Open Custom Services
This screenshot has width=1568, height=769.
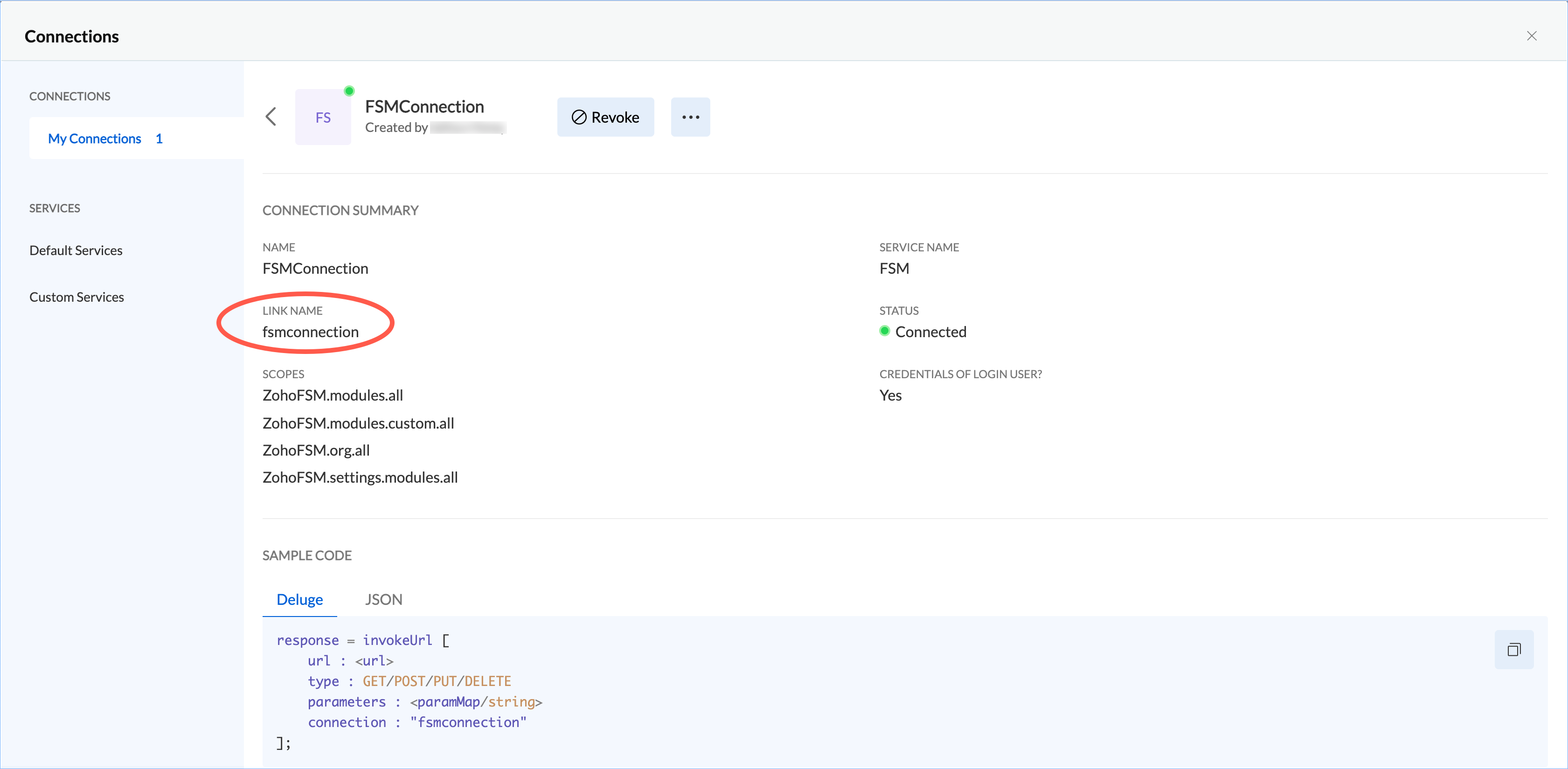(76, 297)
